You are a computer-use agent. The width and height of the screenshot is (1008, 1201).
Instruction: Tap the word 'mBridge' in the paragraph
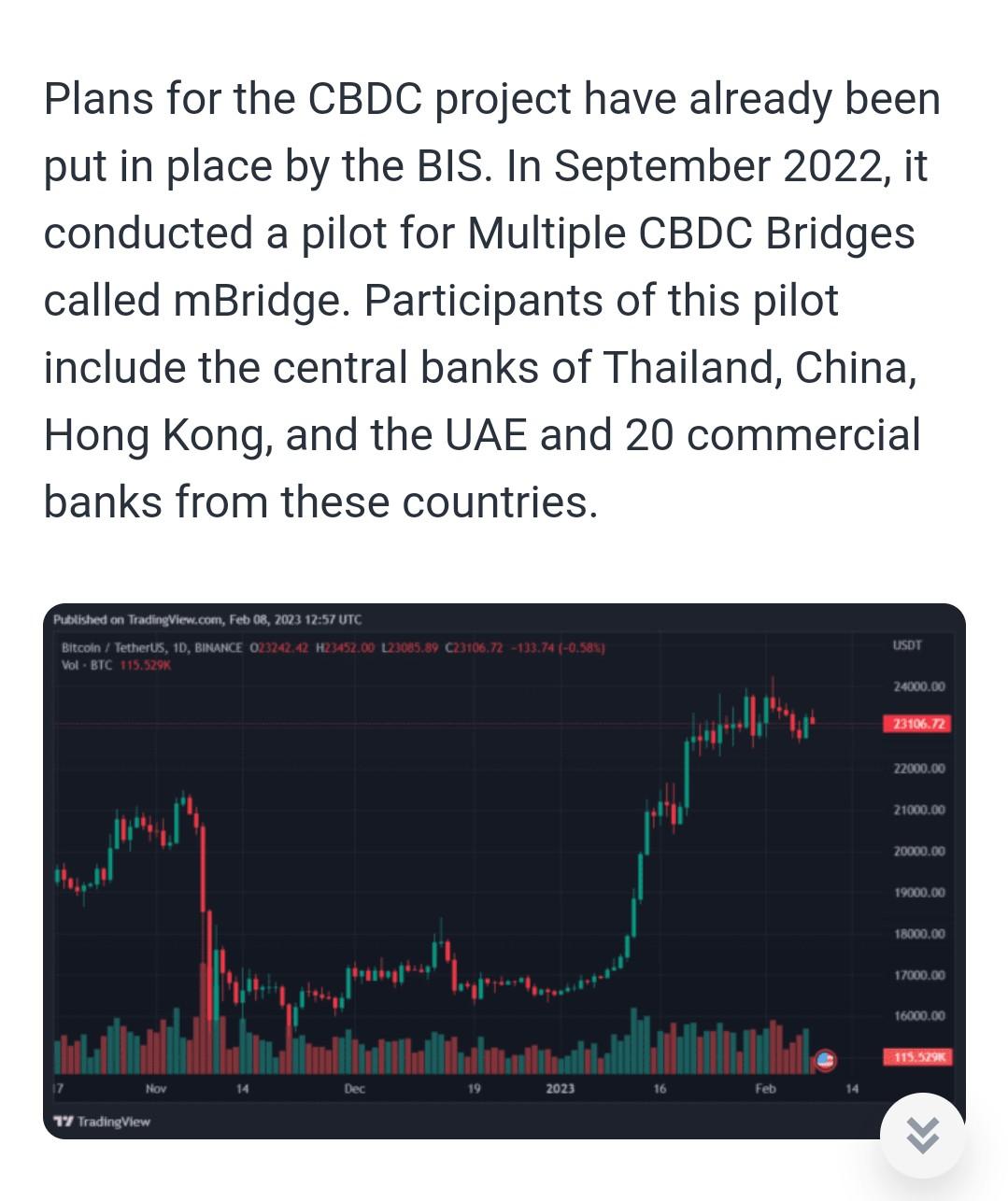point(257,301)
